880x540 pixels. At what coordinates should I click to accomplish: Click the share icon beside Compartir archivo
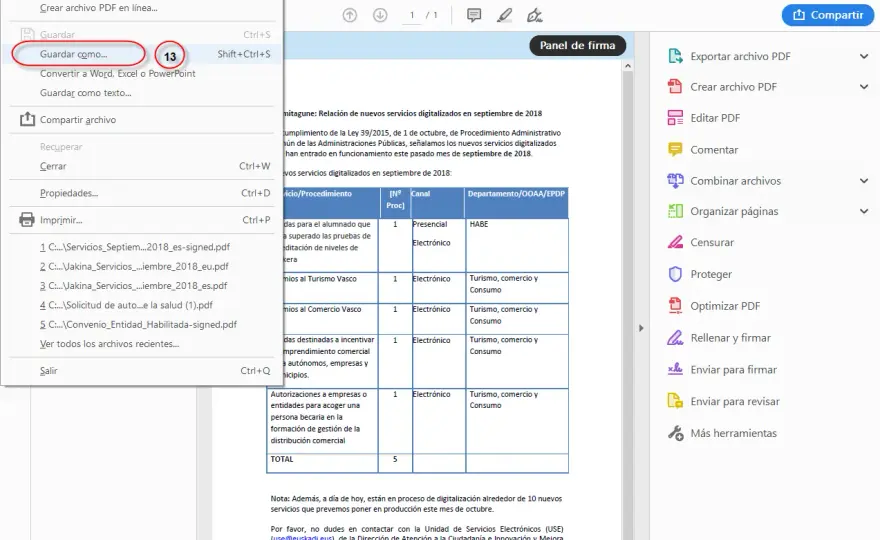(27, 119)
